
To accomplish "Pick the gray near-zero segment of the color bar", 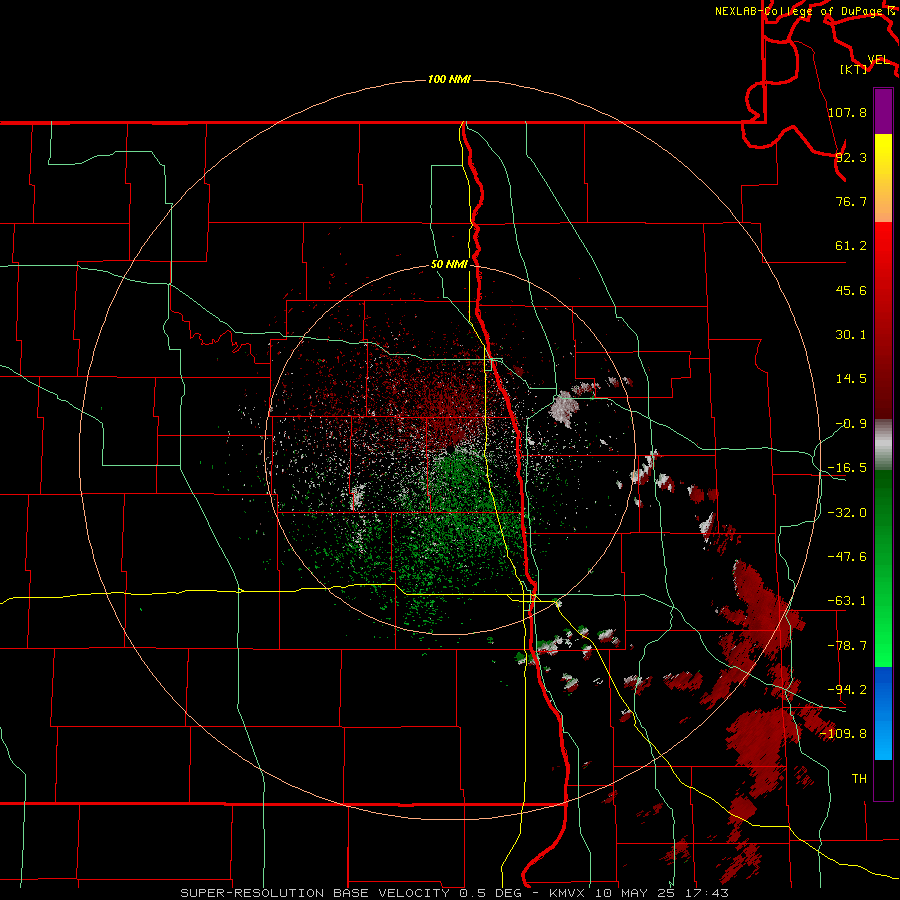I will pyautogui.click(x=883, y=445).
